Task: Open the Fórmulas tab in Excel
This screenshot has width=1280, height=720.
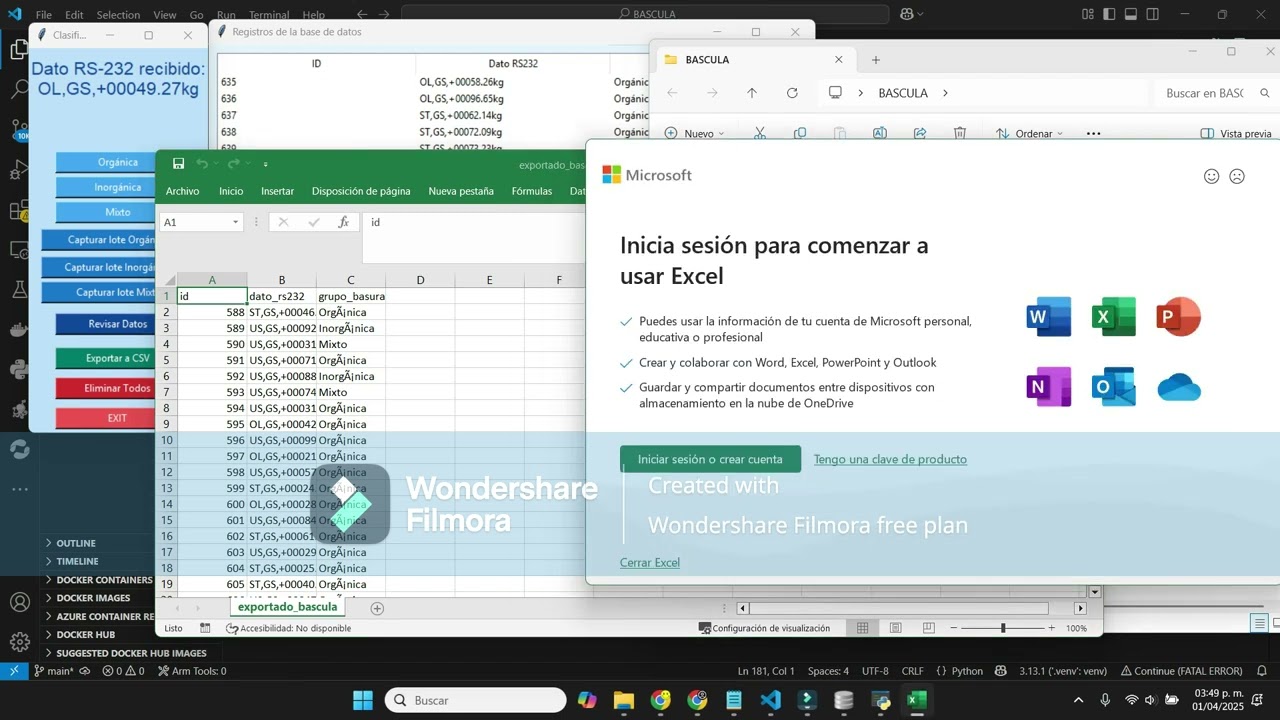Action: pyautogui.click(x=531, y=191)
